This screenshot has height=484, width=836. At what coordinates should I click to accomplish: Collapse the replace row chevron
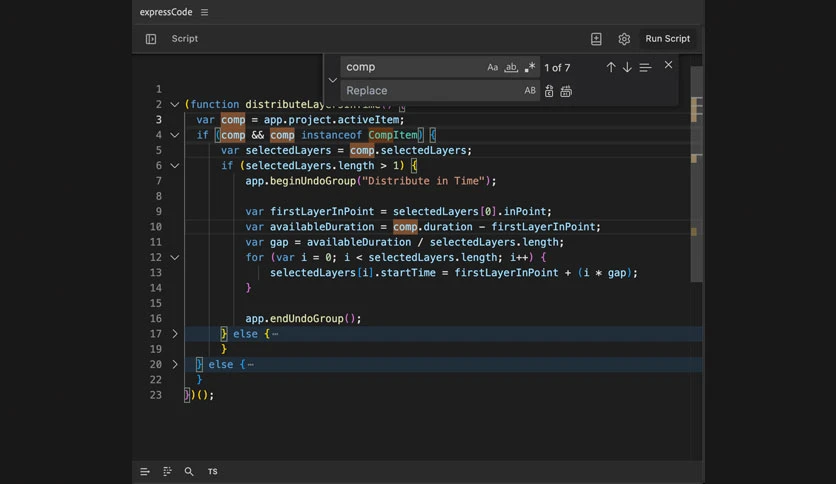pos(333,80)
